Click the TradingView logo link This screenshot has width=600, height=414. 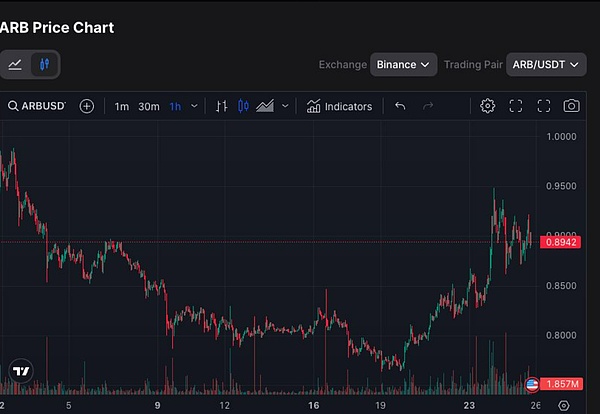tap(20, 371)
